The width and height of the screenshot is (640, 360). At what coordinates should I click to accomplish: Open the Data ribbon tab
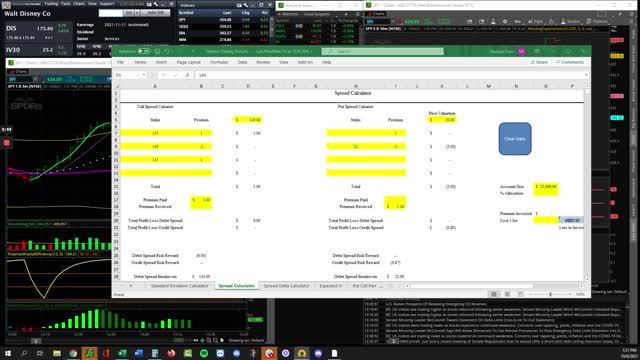pyautogui.click(x=242, y=62)
